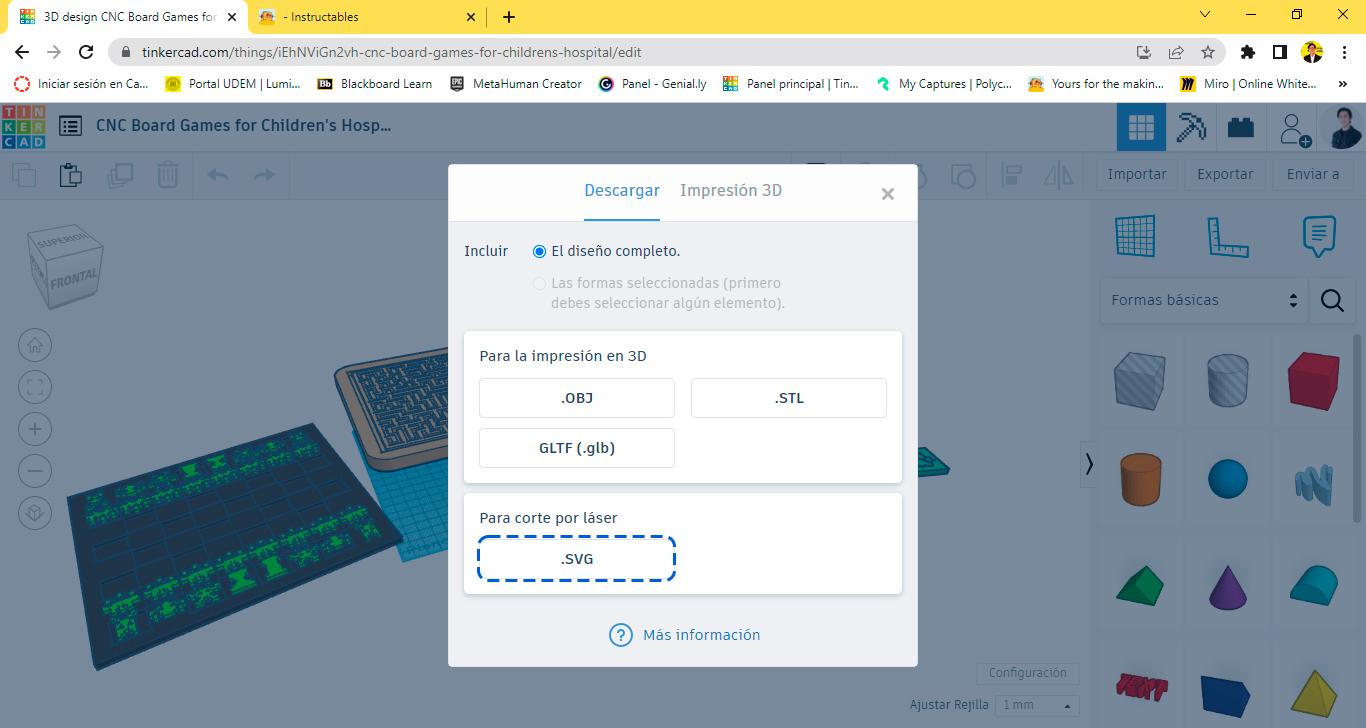Pick the striped cylinder hole shape
This screenshot has height=728, width=1366.
pyautogui.click(x=1227, y=380)
